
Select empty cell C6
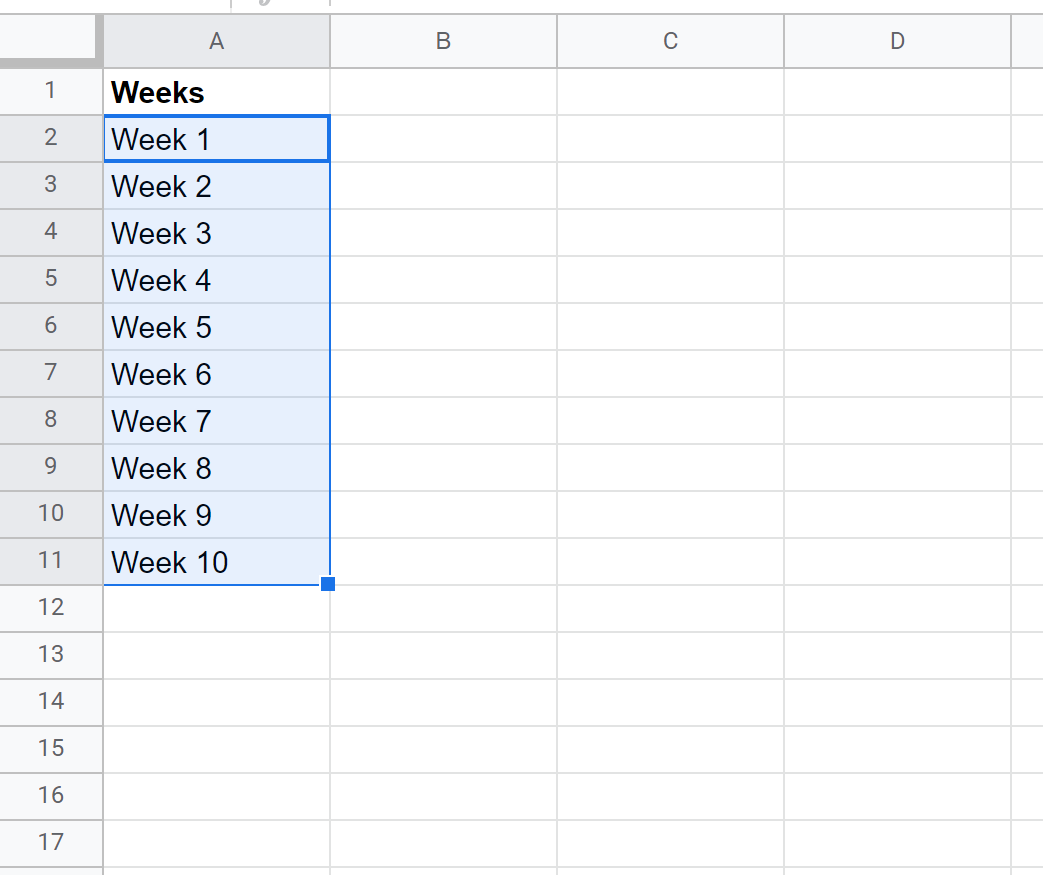click(x=670, y=327)
